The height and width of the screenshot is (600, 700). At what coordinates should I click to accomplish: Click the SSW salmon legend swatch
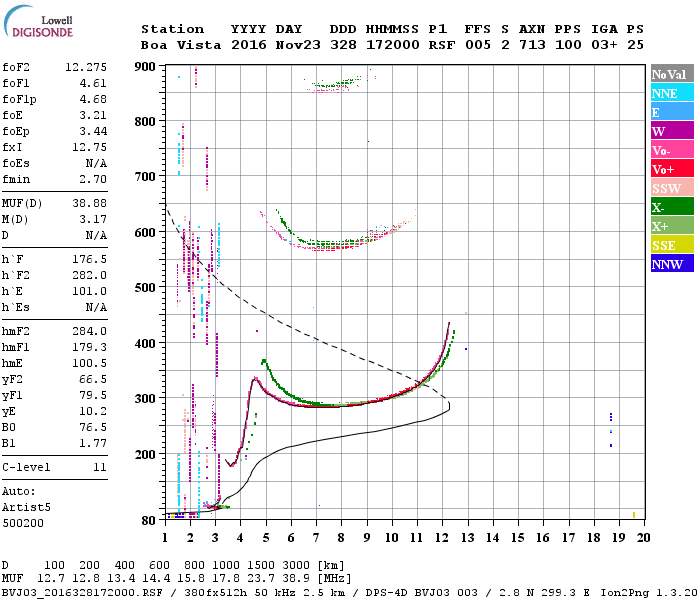tap(672, 188)
